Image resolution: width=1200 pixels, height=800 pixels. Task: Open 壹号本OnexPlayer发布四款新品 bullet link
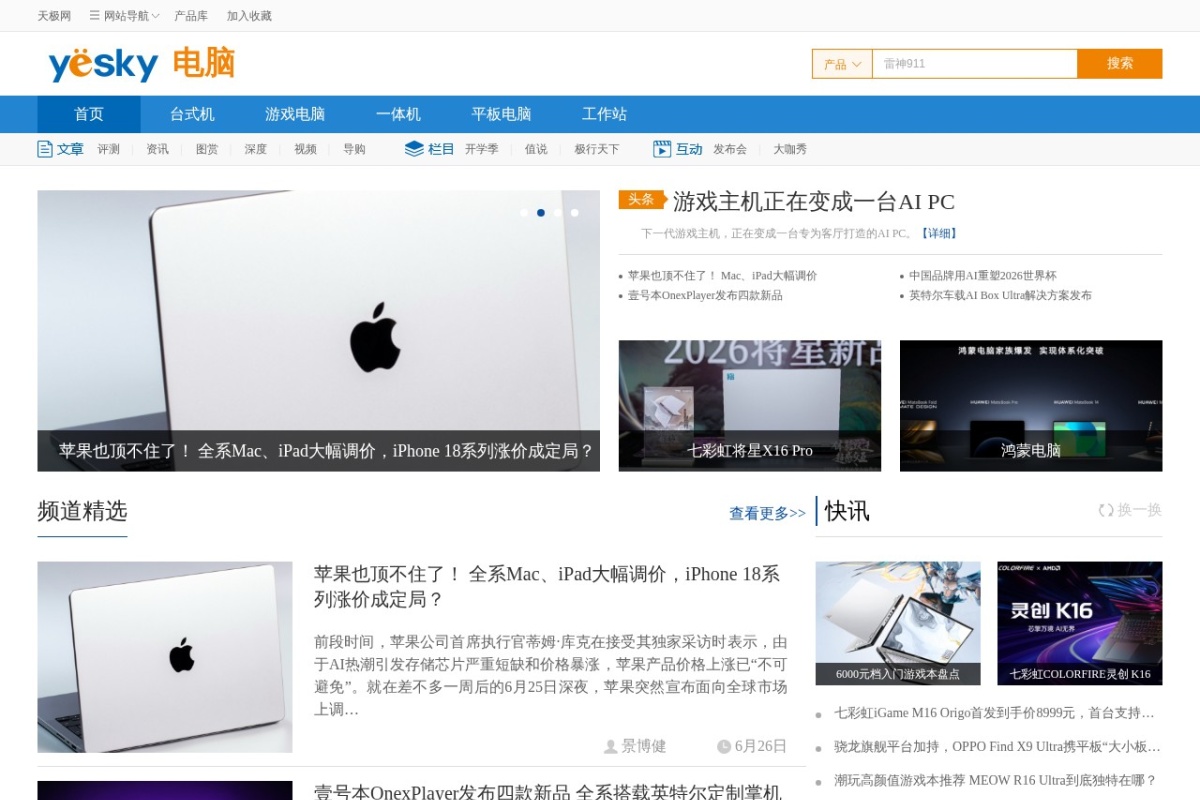705,295
